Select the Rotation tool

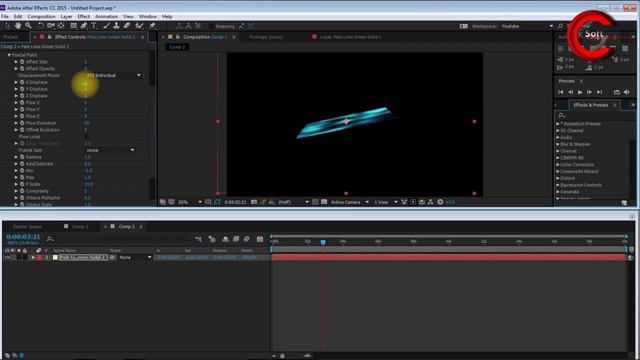point(40,26)
